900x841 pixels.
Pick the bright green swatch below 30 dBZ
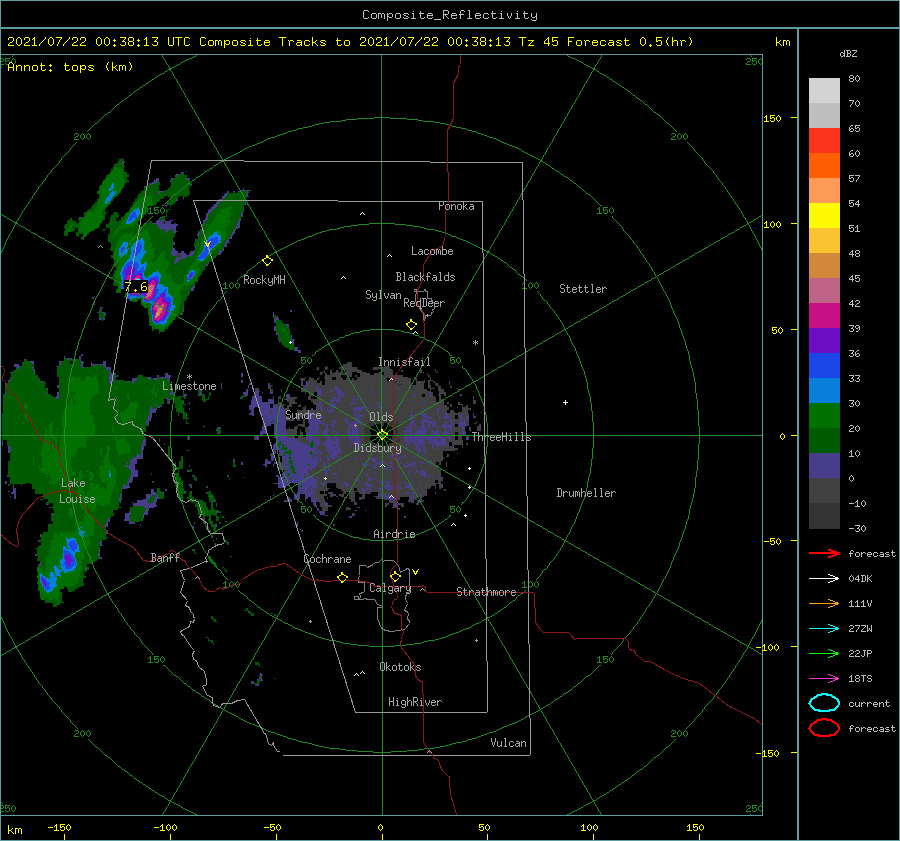pyautogui.click(x=824, y=416)
